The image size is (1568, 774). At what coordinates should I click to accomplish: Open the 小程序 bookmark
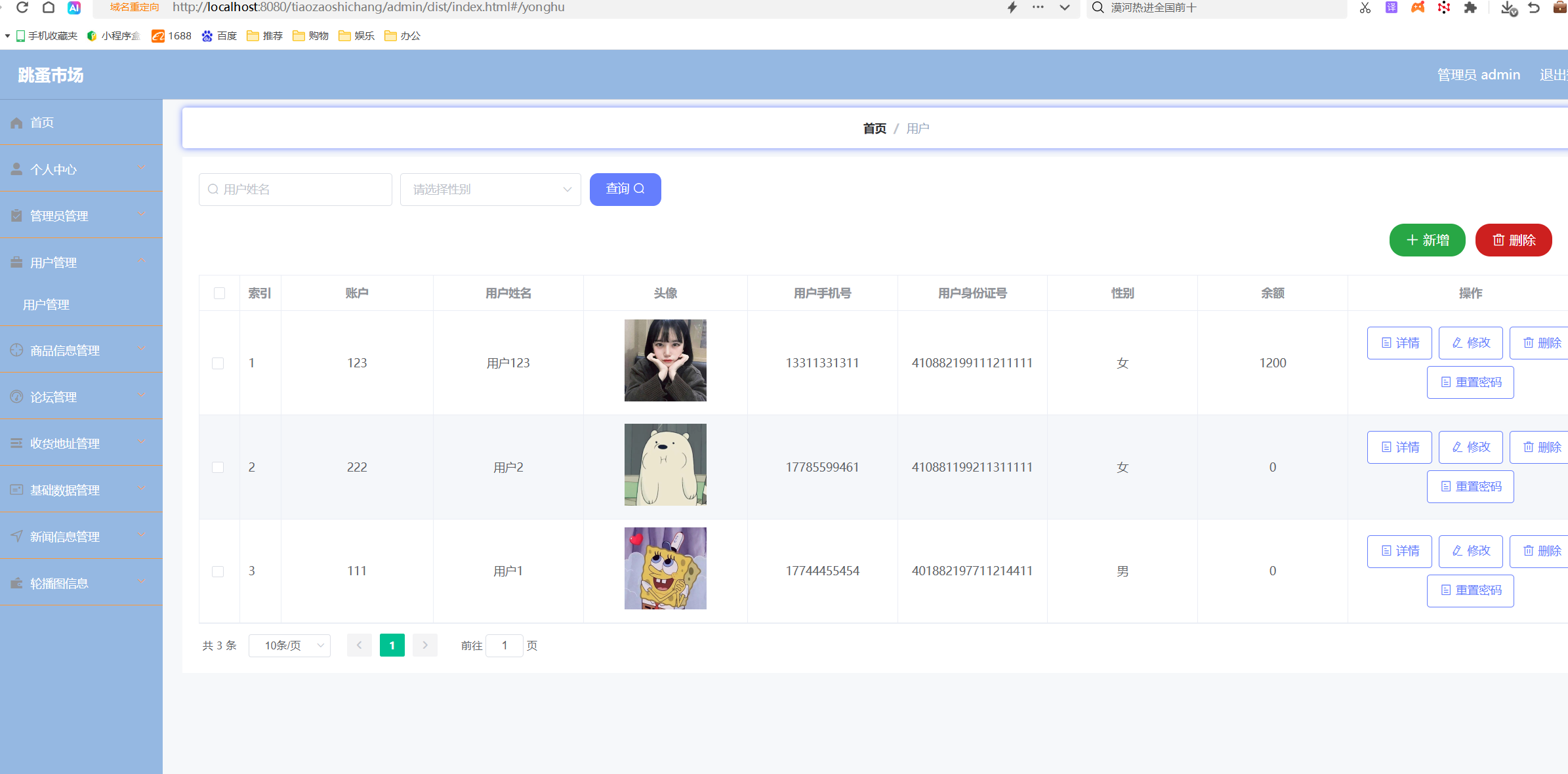pyautogui.click(x=114, y=35)
